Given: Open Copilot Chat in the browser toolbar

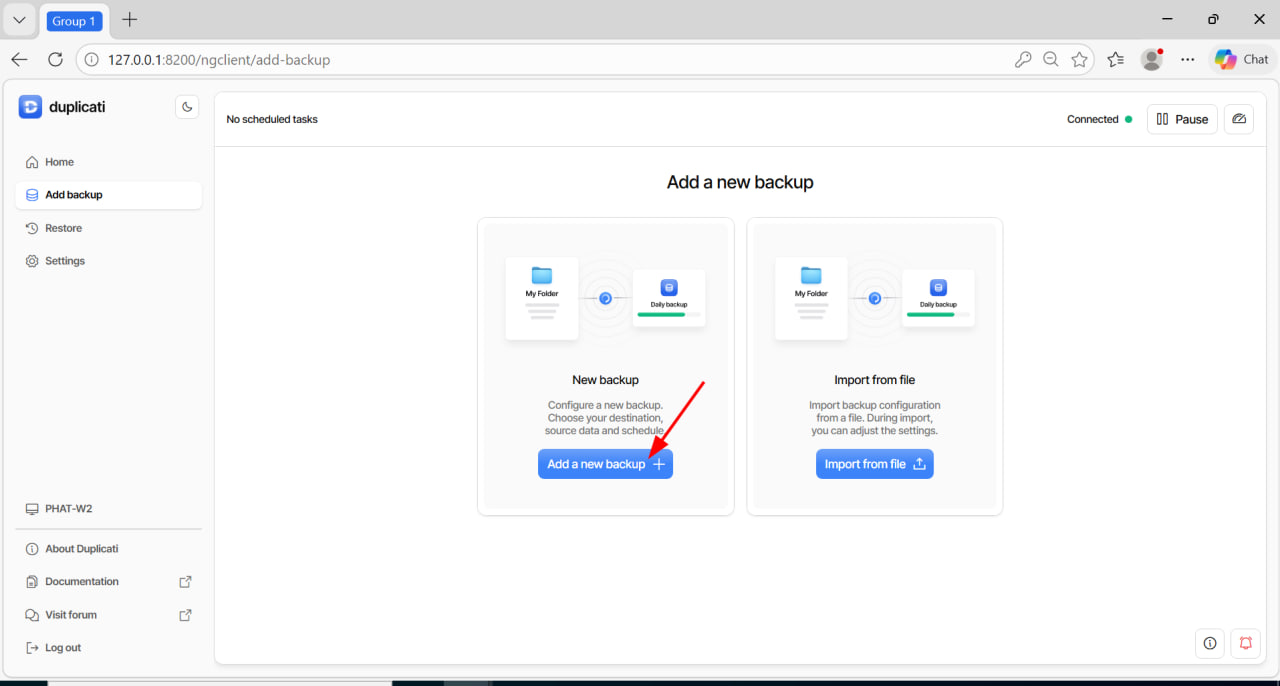Looking at the screenshot, I should point(1239,59).
